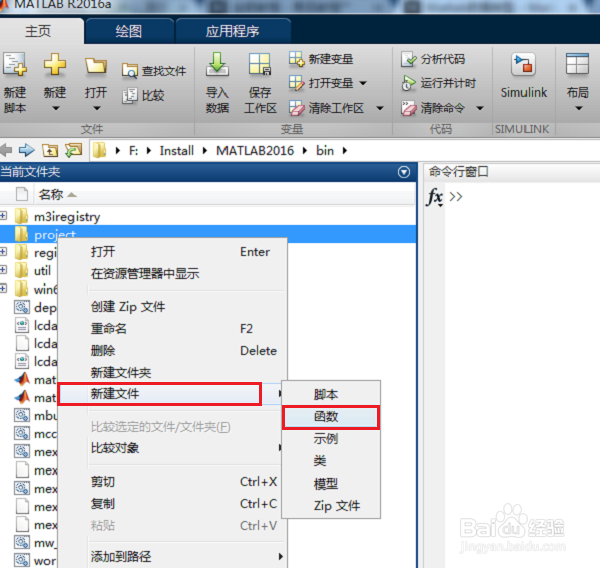Click the New Script (新建脚本) icon
Image resolution: width=600 pixels, height=568 pixels.
[15, 64]
